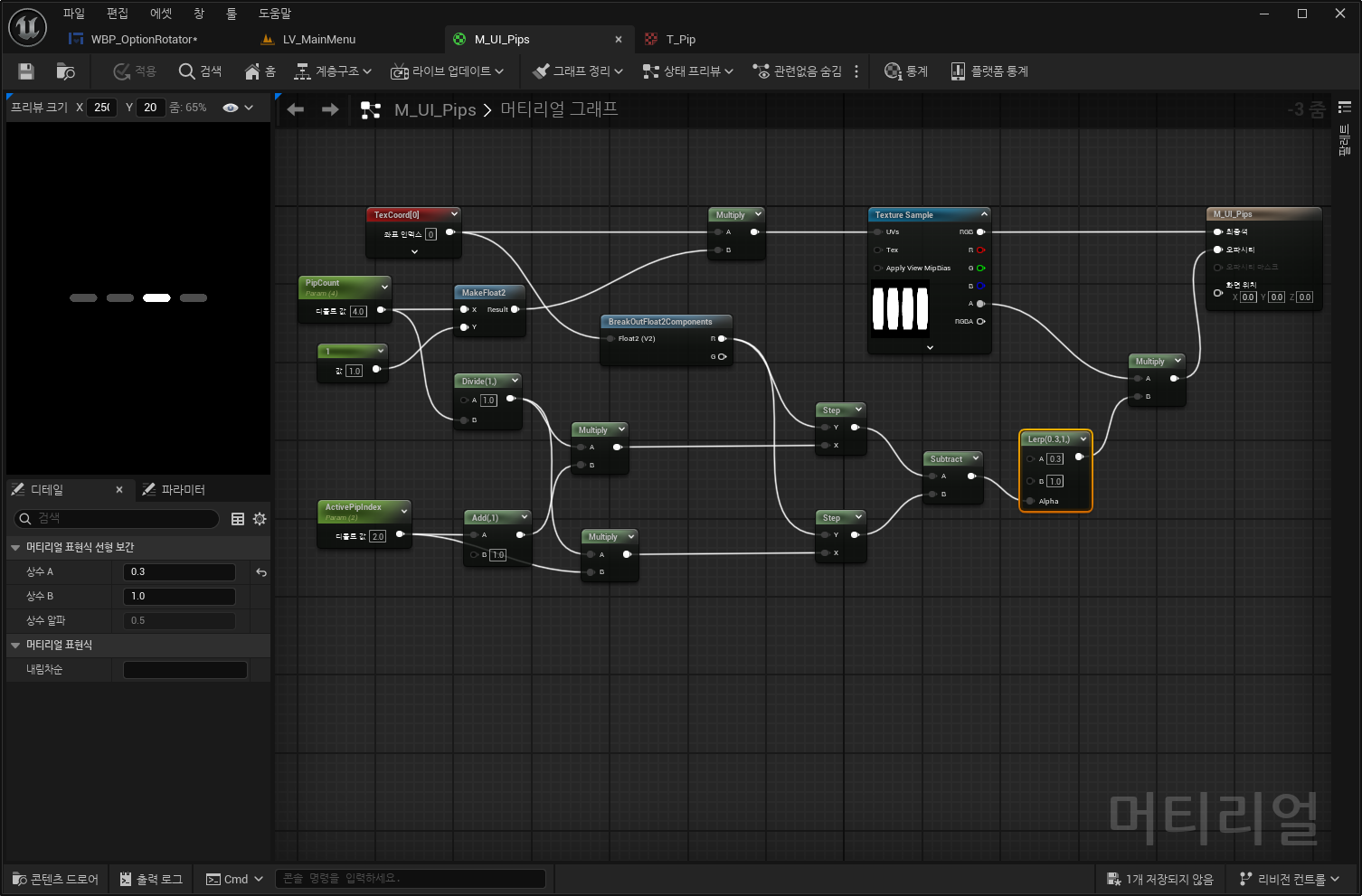The image size is (1362, 896).
Task: Toggle Hide Unrelated (관련없음 숨김)
Action: pyautogui.click(x=797, y=71)
